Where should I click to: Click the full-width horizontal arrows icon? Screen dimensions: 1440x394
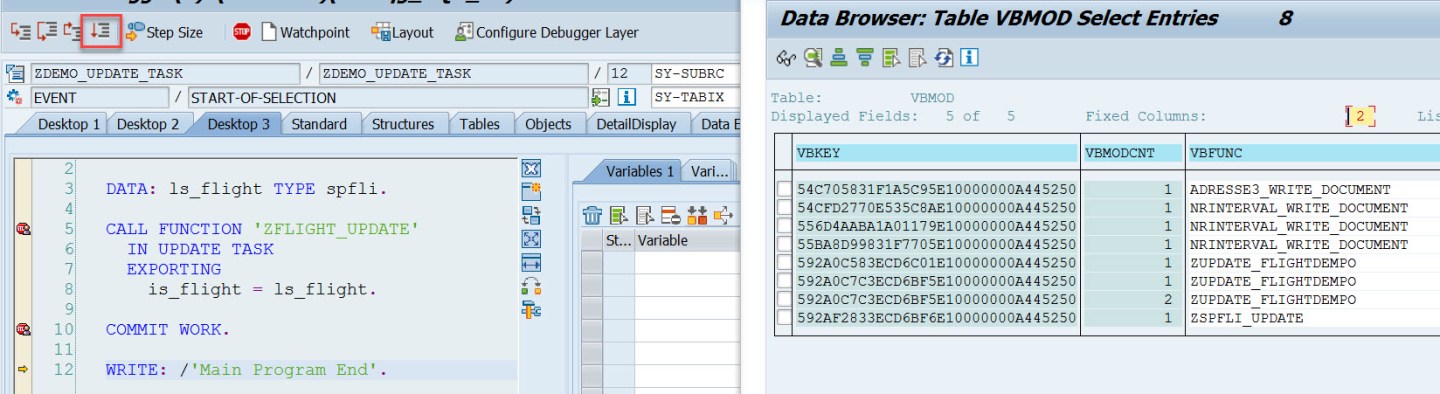tap(531, 263)
